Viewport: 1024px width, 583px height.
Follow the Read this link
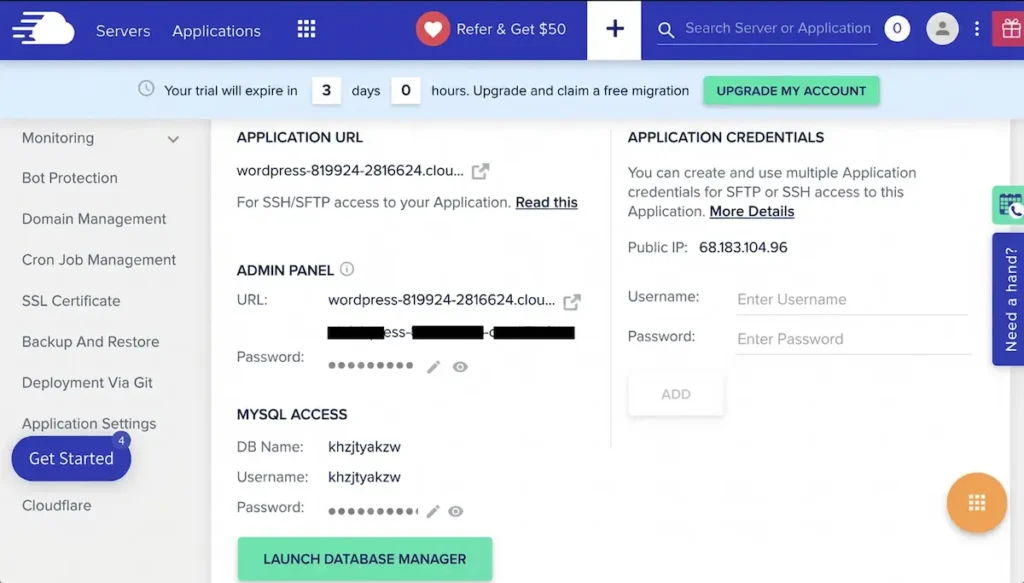[x=546, y=202]
